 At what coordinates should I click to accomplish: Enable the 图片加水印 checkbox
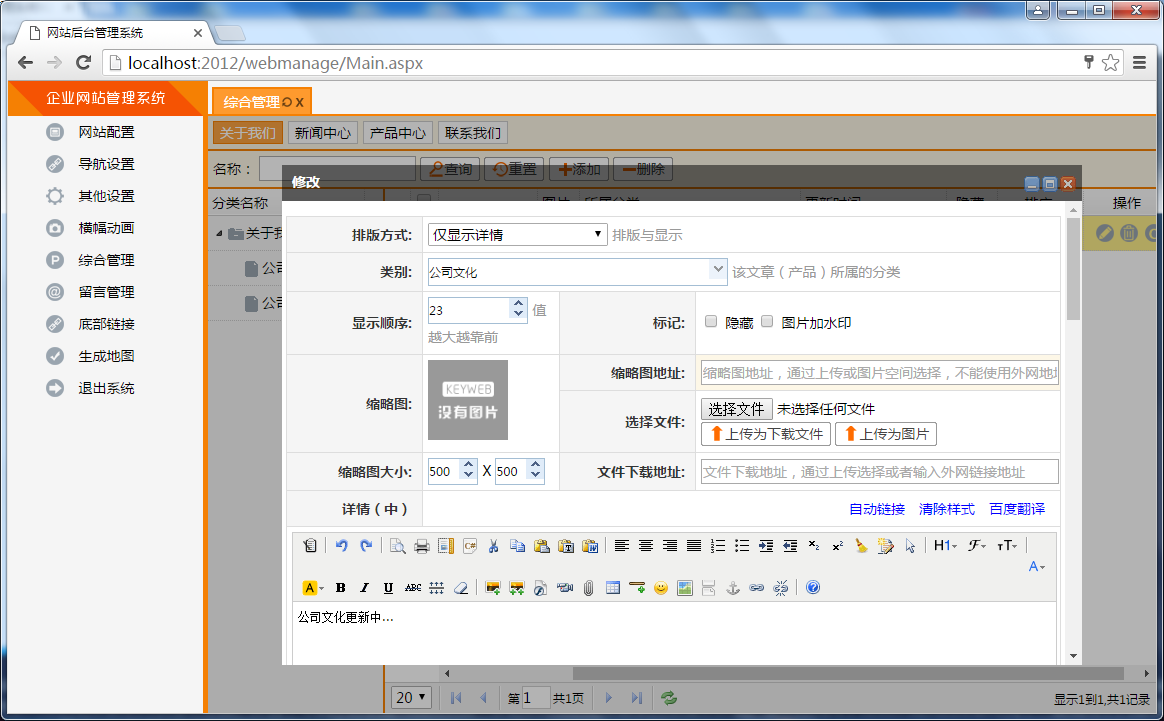coord(768,322)
